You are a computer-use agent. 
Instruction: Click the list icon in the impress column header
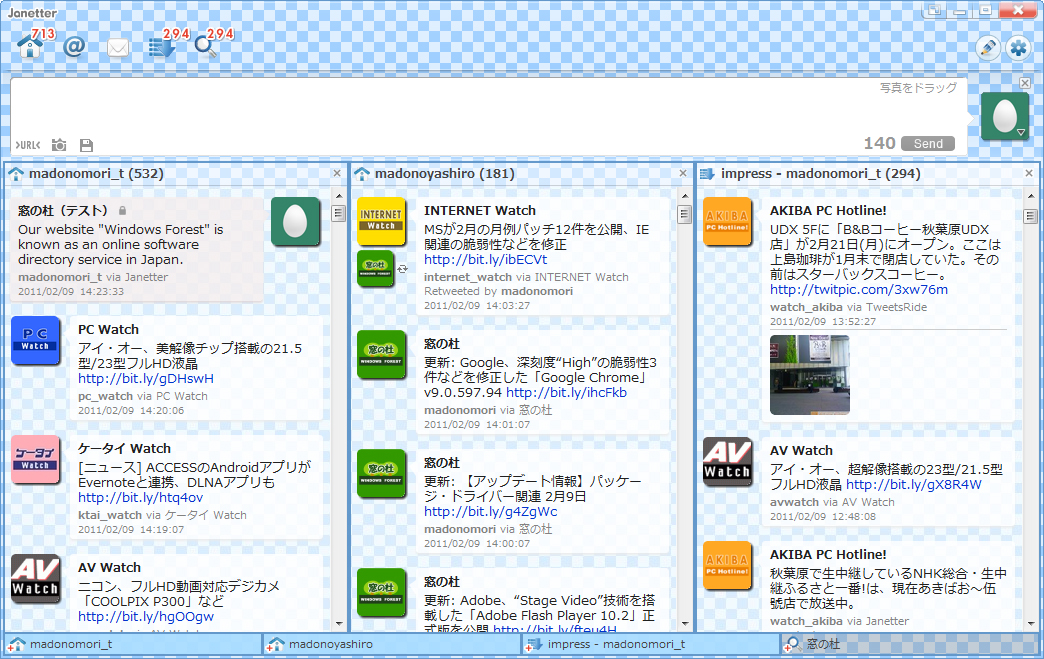click(x=707, y=174)
